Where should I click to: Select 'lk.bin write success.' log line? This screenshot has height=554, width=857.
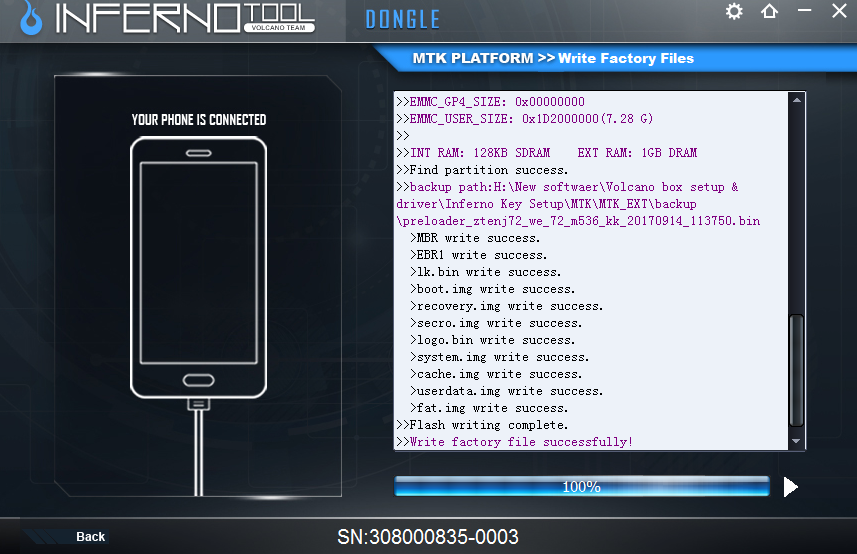tap(485, 273)
